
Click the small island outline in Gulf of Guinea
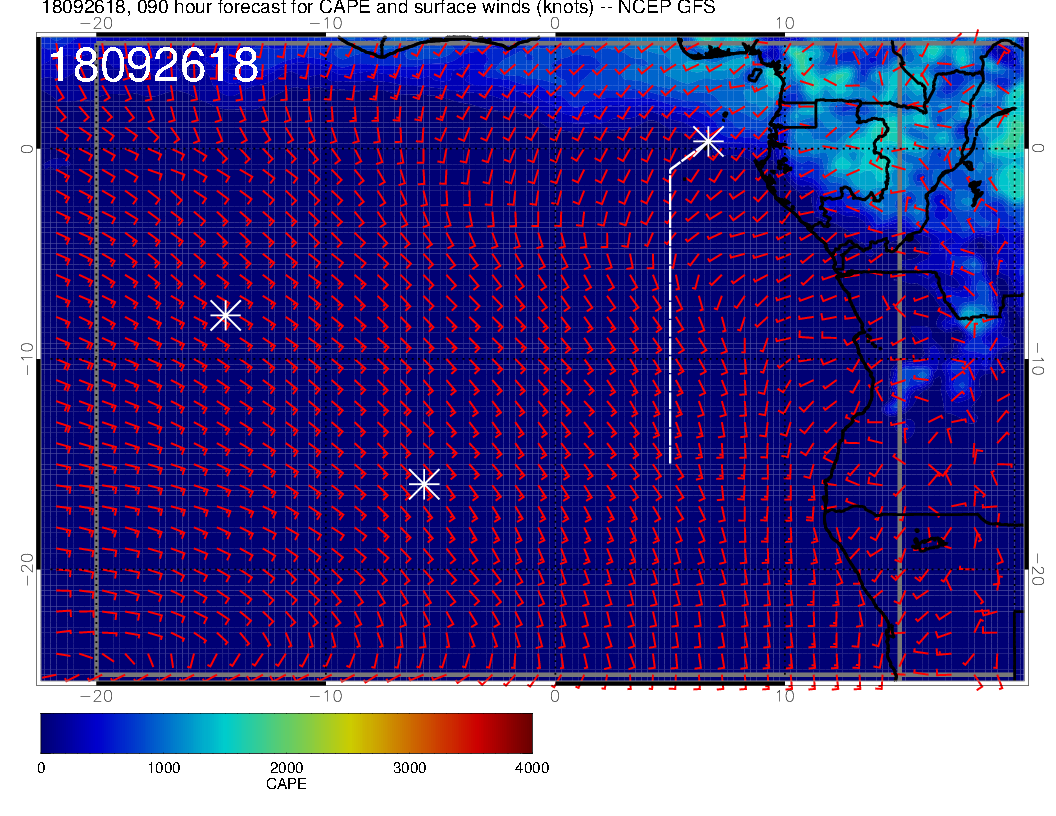click(755, 75)
